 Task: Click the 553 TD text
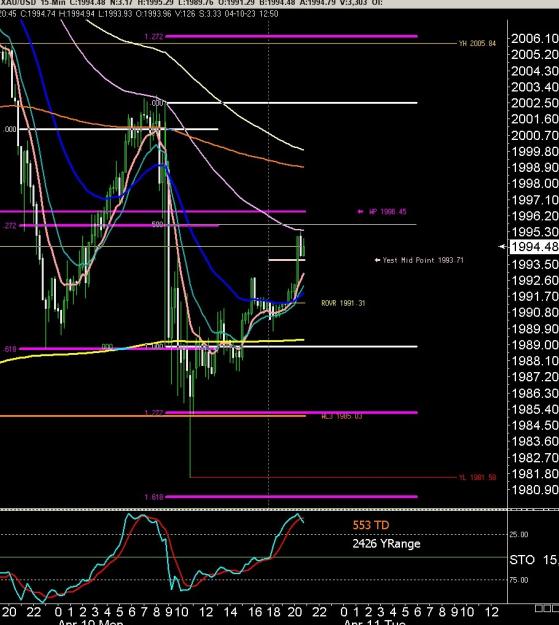pos(371,525)
